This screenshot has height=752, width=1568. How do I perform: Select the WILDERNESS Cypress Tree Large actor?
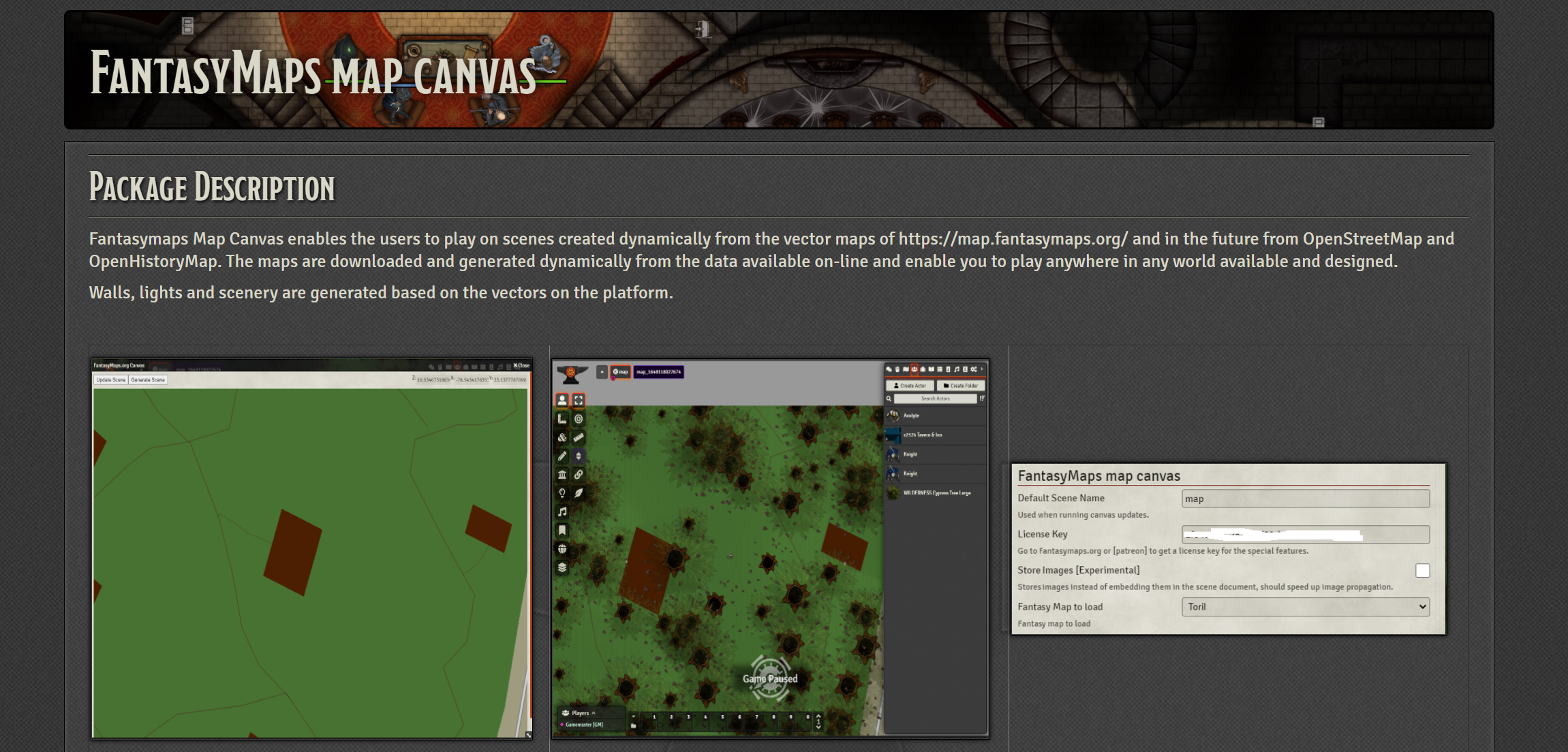click(x=936, y=492)
